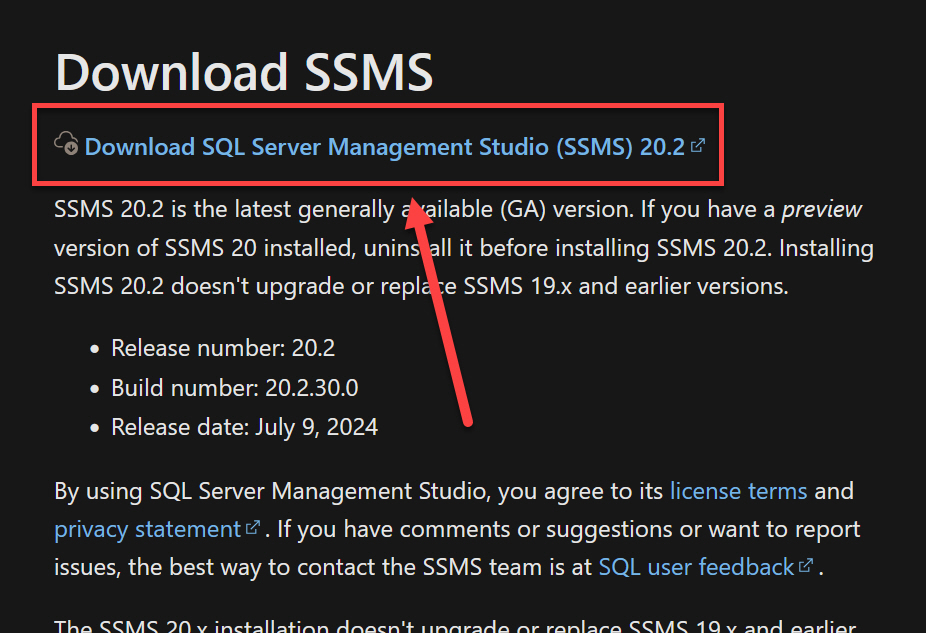The width and height of the screenshot is (926, 633).
Task: Click the text 'Build number: 20.2.30.0'
Action: pyautogui.click(x=234, y=388)
